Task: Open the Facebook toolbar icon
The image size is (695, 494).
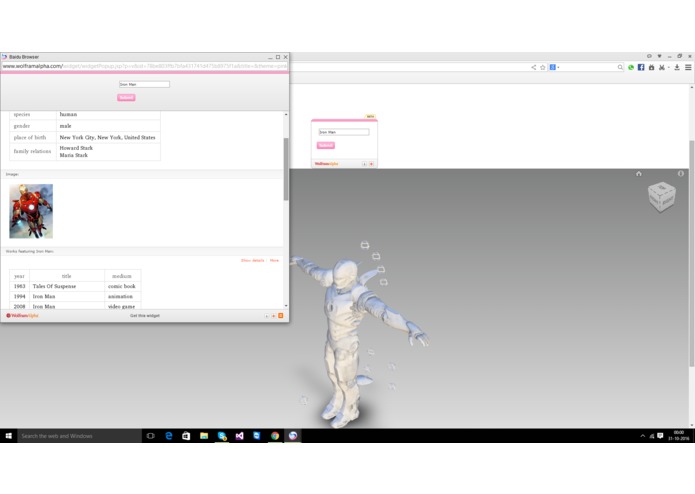Action: [x=641, y=67]
